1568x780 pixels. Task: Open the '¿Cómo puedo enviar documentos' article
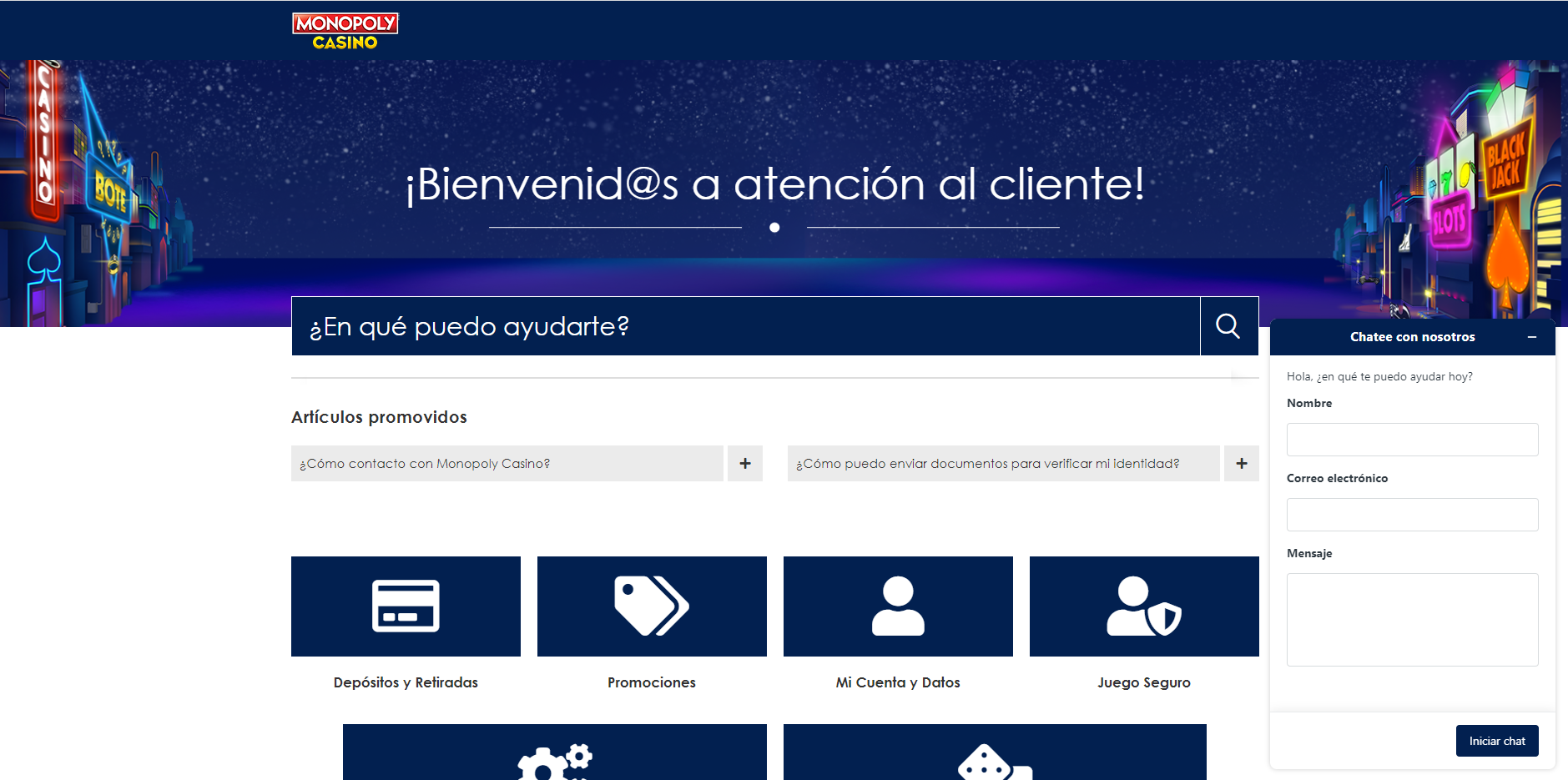point(1004,463)
